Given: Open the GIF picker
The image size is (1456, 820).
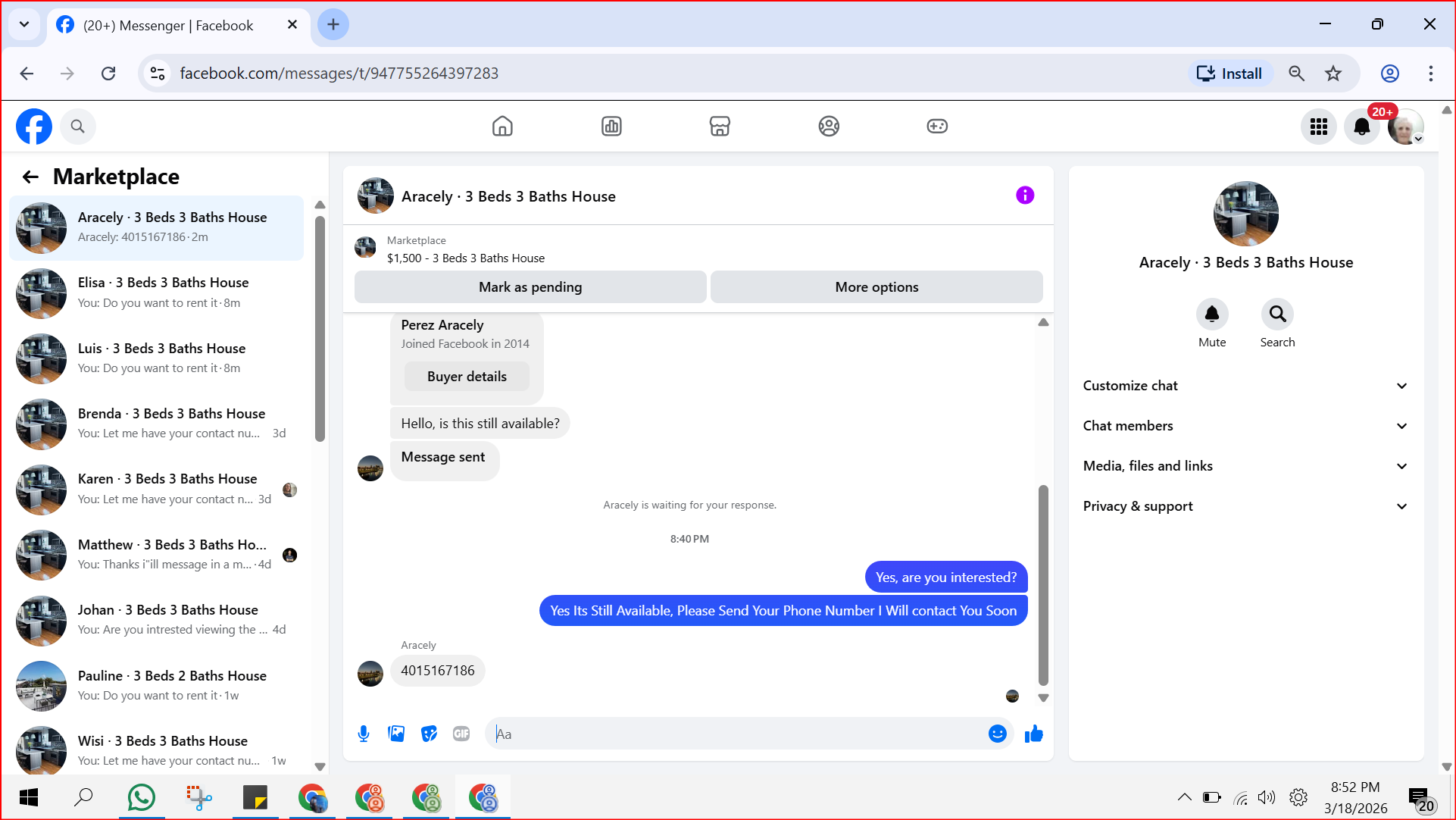Looking at the screenshot, I should click(x=461, y=734).
